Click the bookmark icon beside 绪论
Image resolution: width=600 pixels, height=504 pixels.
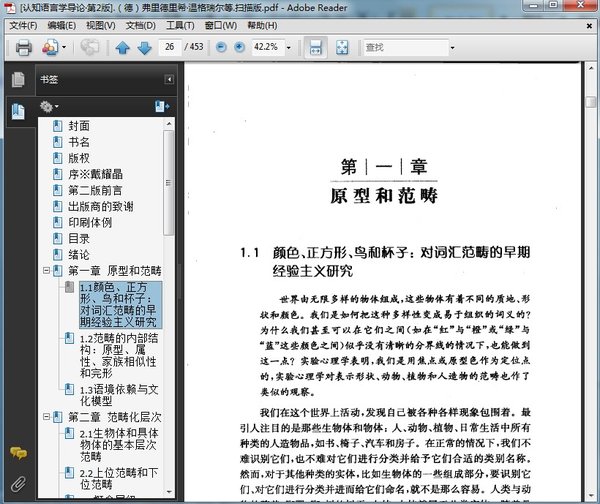click(57, 254)
